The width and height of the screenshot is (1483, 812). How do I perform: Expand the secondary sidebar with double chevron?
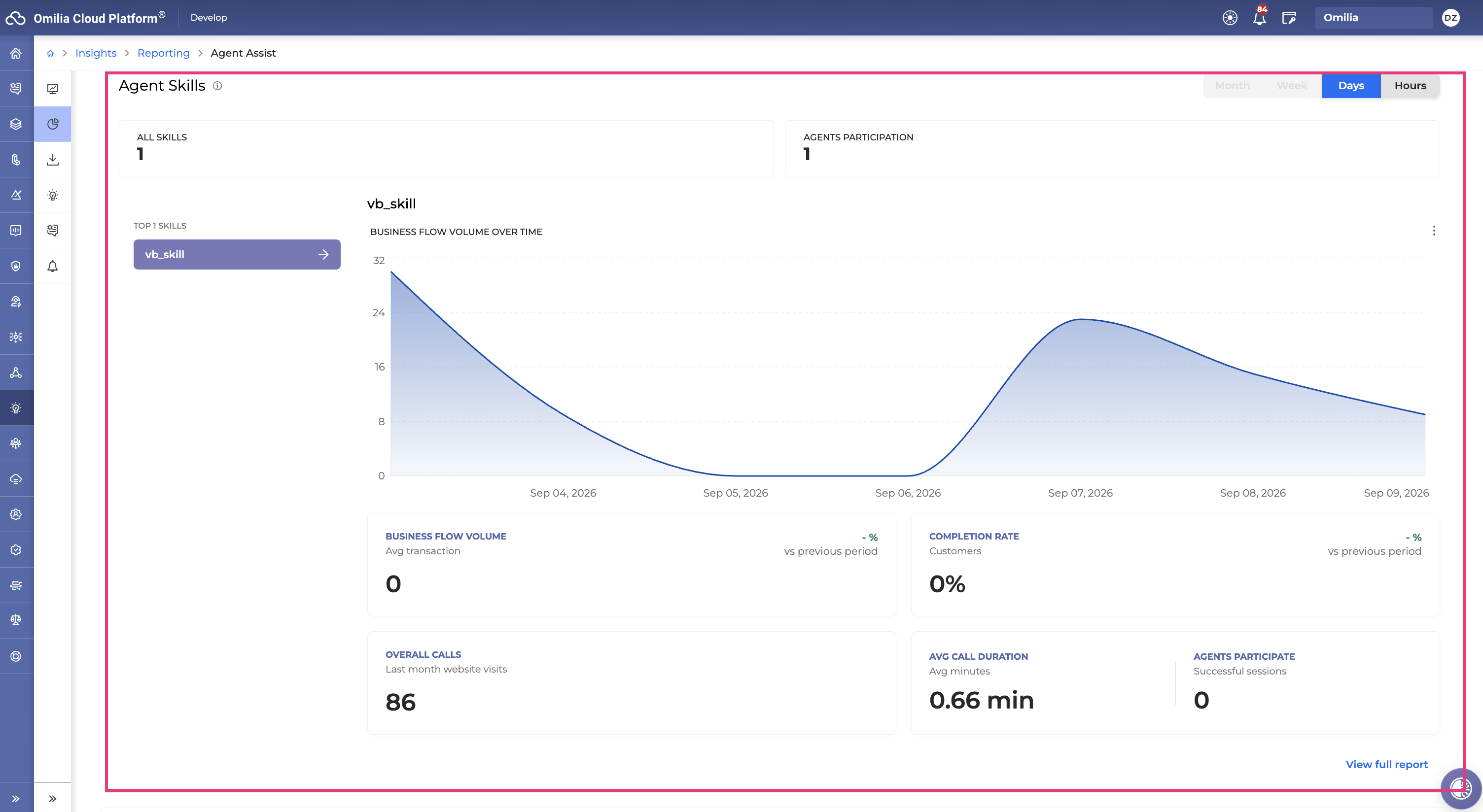coord(52,798)
